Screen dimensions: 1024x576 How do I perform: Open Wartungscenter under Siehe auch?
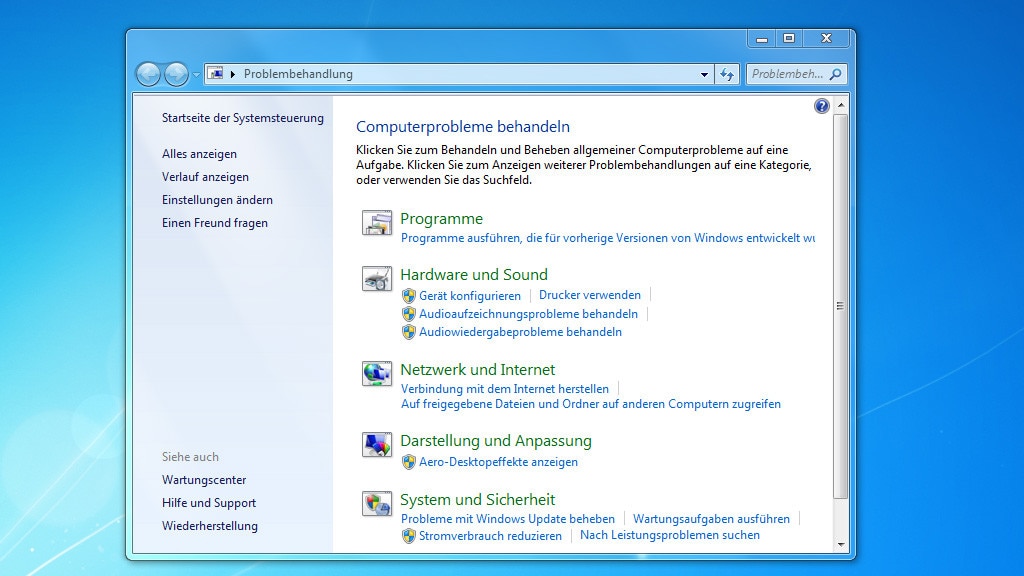click(204, 480)
